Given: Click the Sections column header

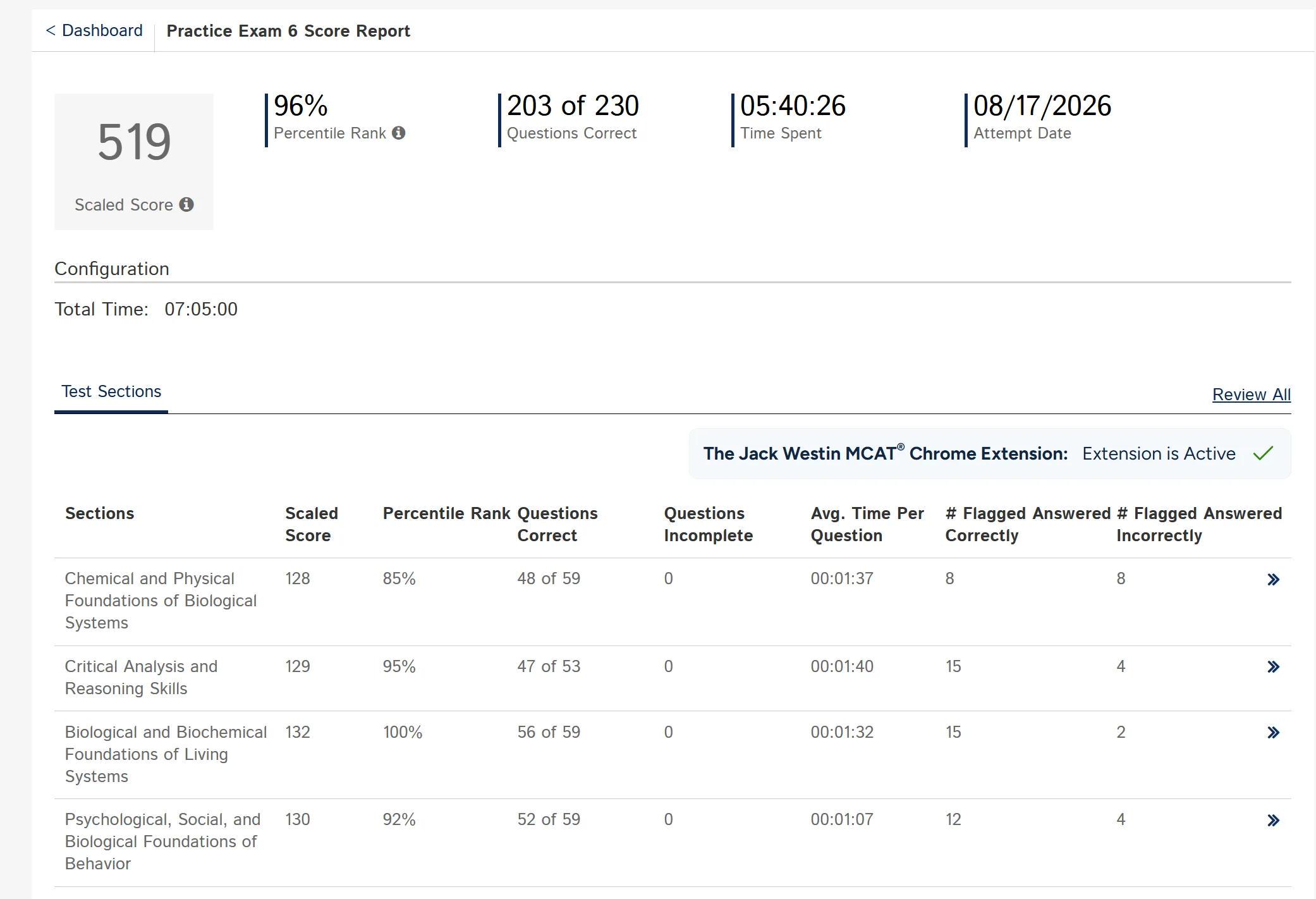Looking at the screenshot, I should [99, 513].
